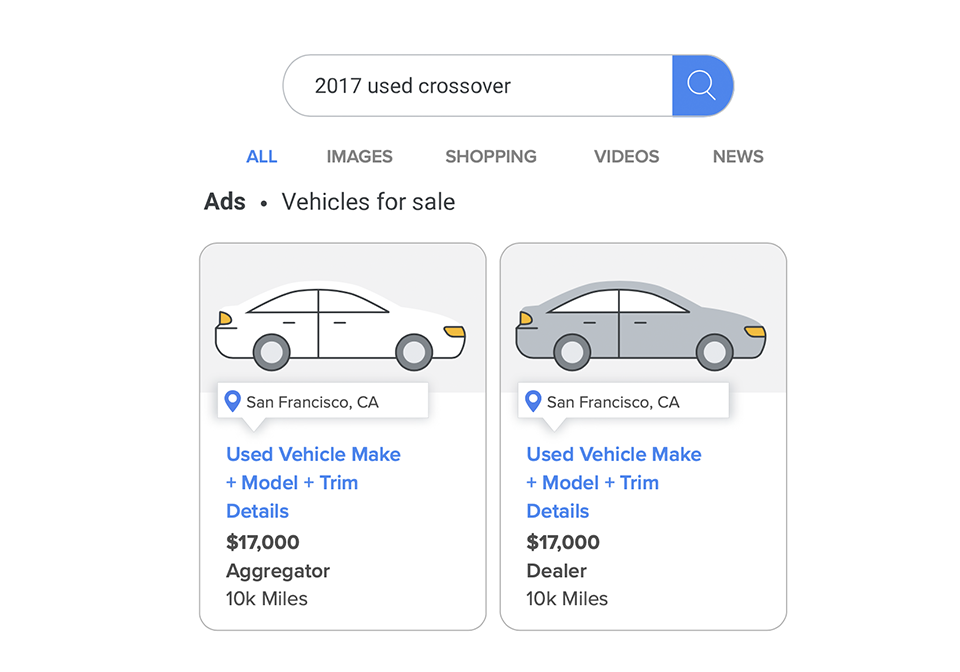Click the search field with 2017 used crossover
This screenshot has width=960, height=672.
pos(478,86)
